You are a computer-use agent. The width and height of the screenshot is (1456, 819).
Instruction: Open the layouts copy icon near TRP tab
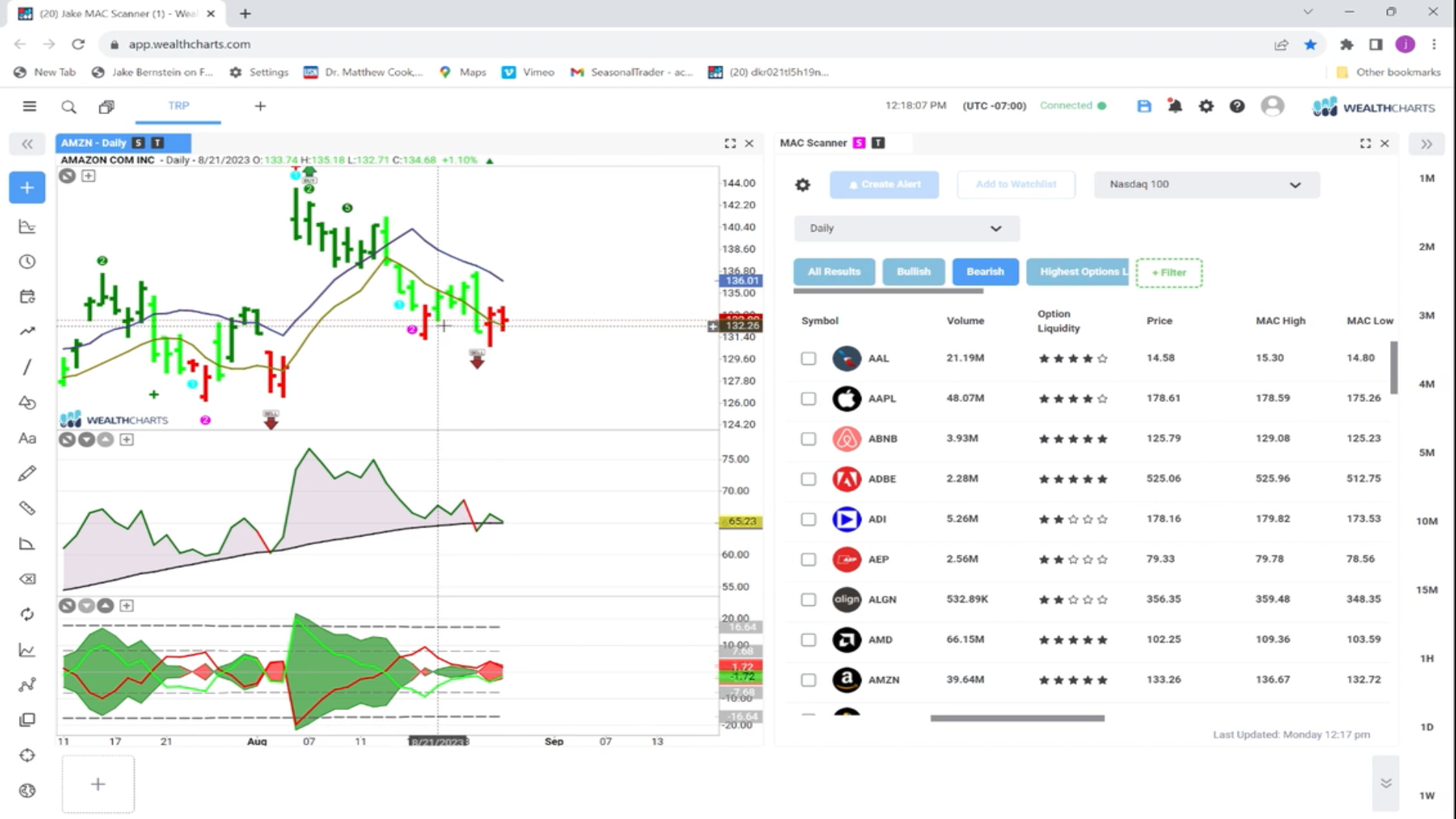[106, 107]
